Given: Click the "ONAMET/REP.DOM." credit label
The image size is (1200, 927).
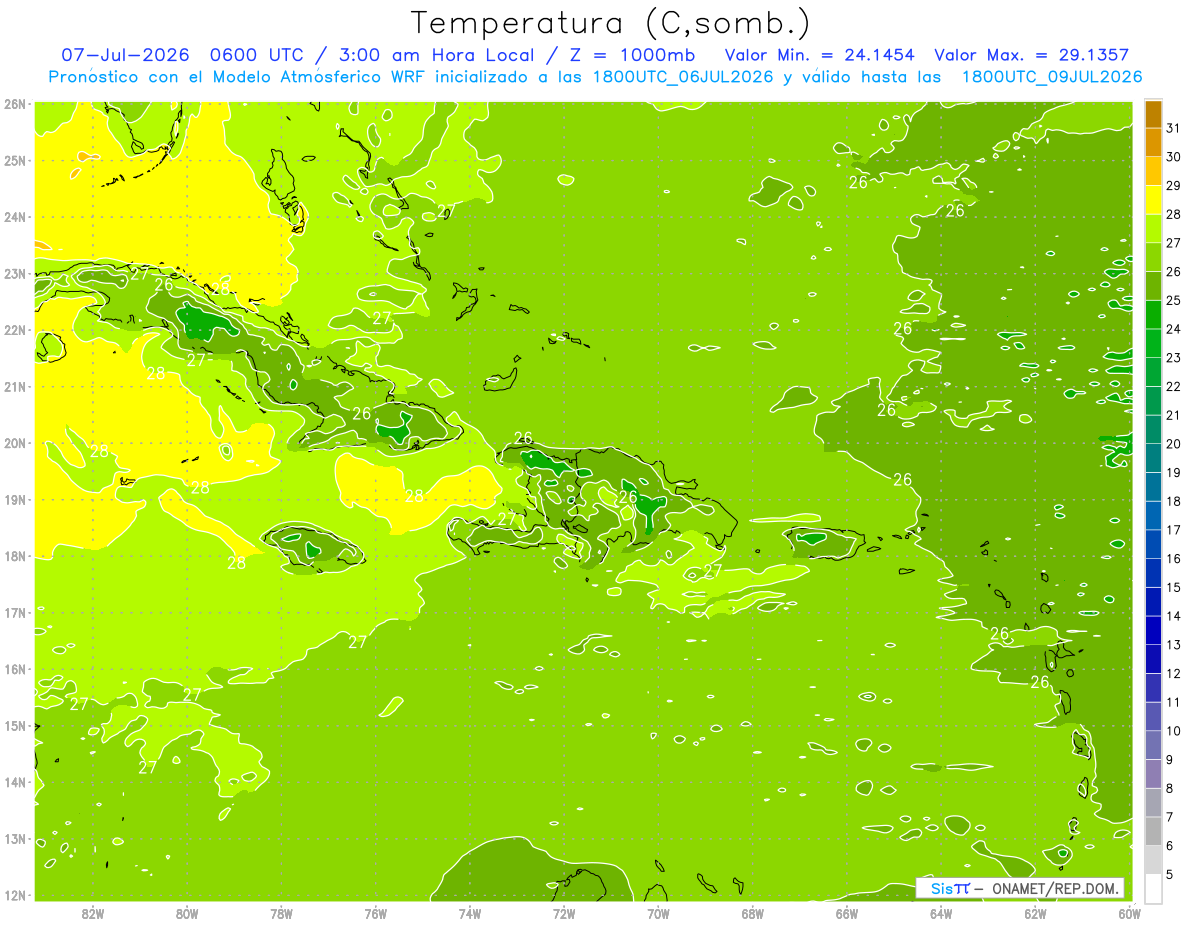Looking at the screenshot, I should pos(1056,888).
